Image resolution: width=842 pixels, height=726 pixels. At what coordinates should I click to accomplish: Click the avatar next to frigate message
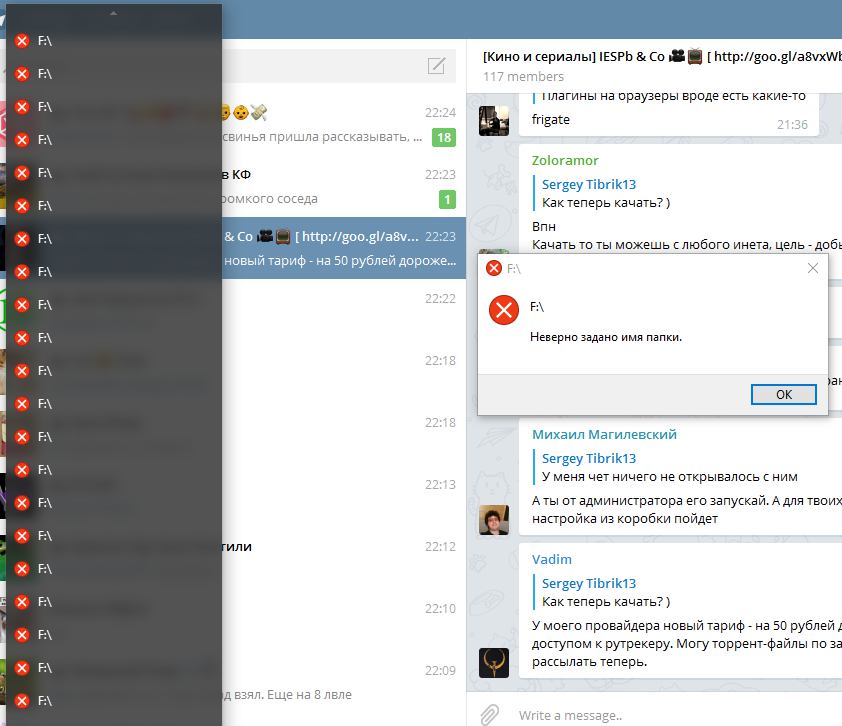point(493,121)
